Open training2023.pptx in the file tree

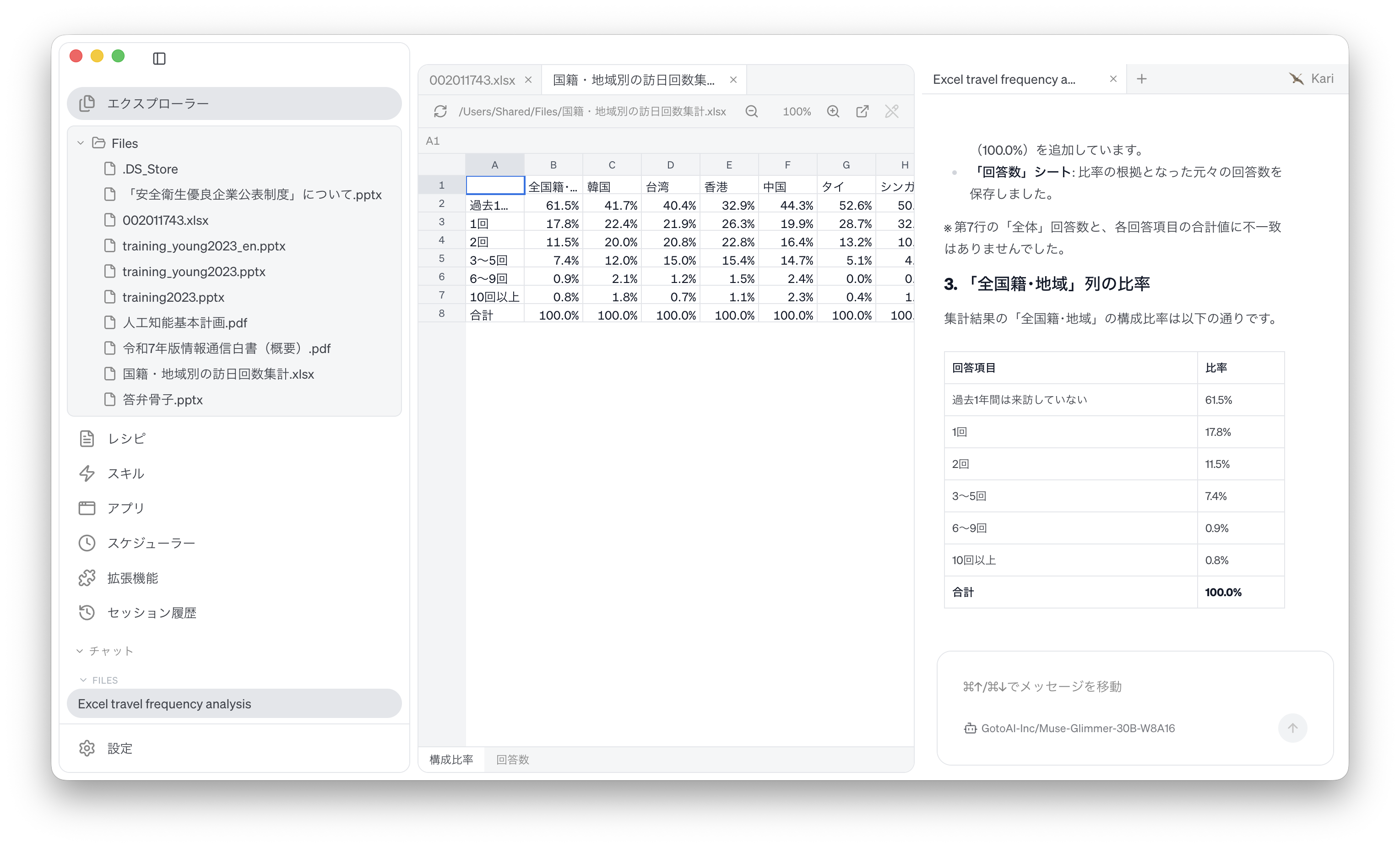pyautogui.click(x=174, y=297)
